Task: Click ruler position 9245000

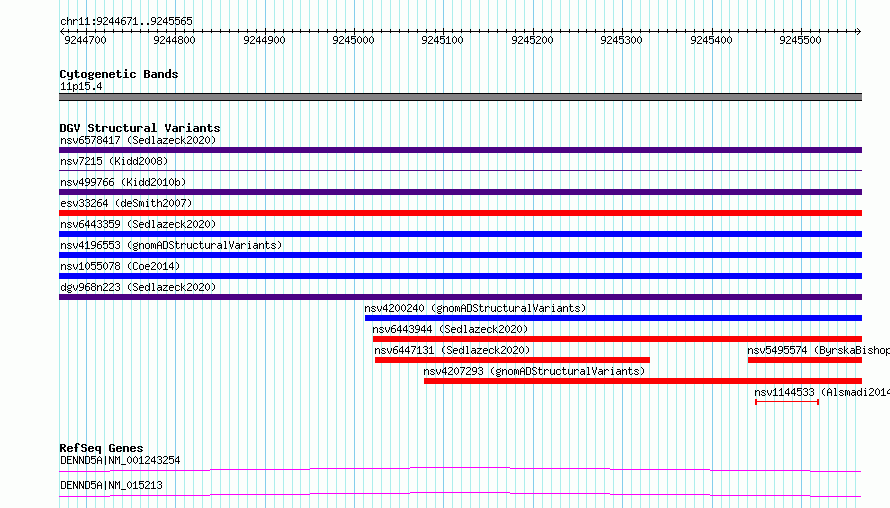Action: (x=353, y=40)
